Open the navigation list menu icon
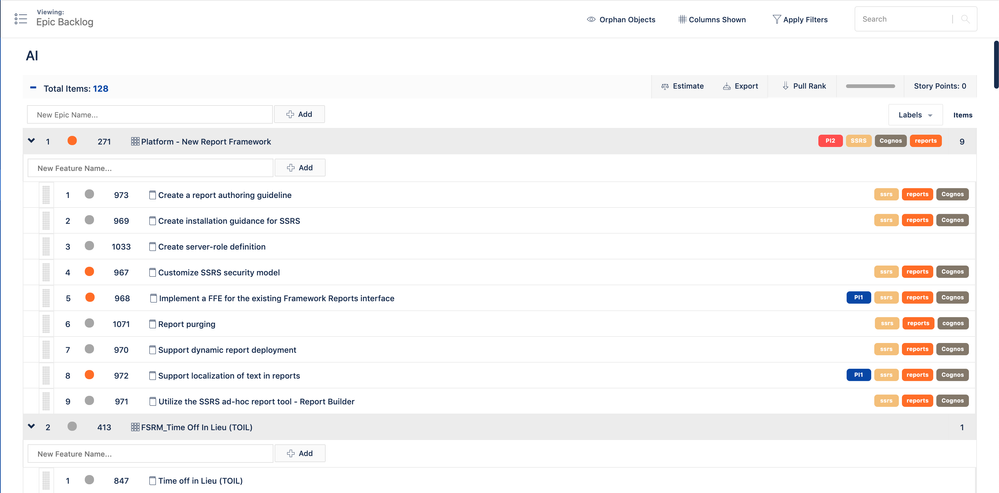Image resolution: width=999 pixels, height=493 pixels. coord(20,18)
